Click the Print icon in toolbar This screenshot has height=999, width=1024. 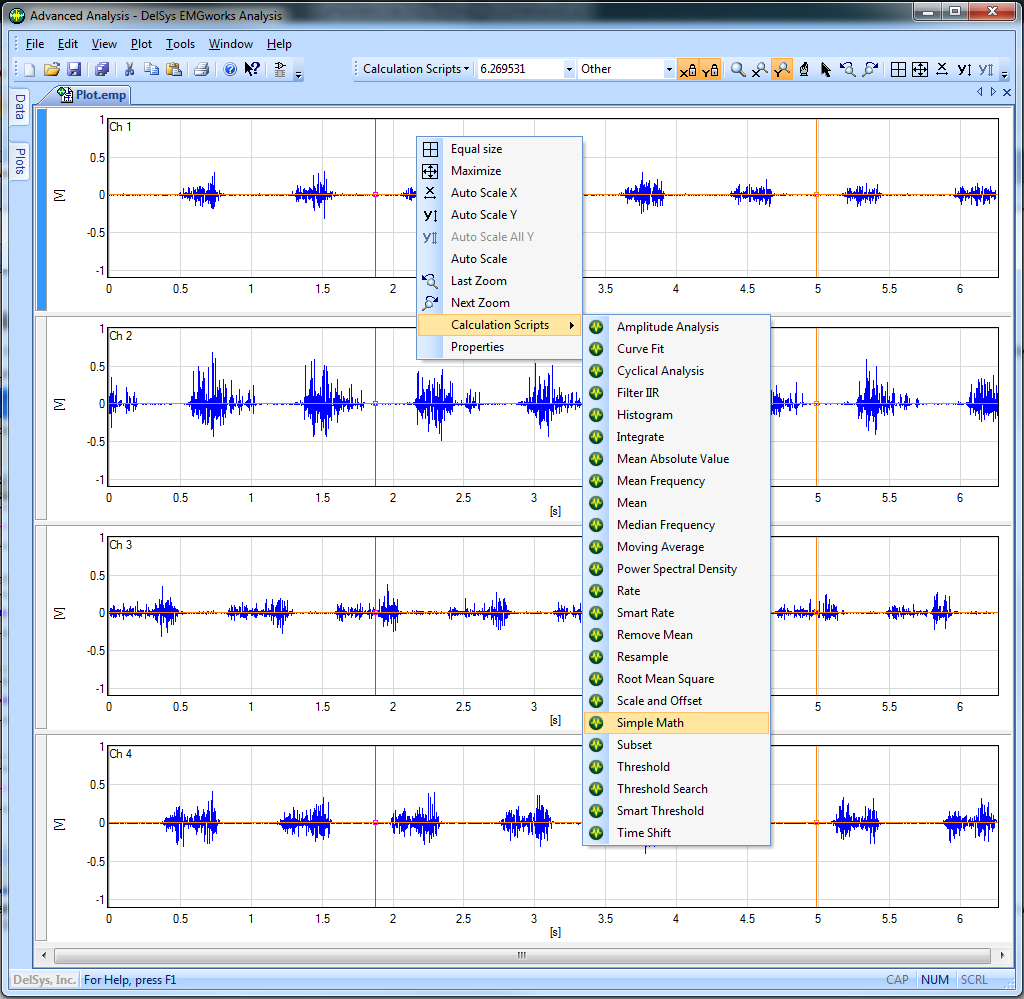click(x=201, y=69)
